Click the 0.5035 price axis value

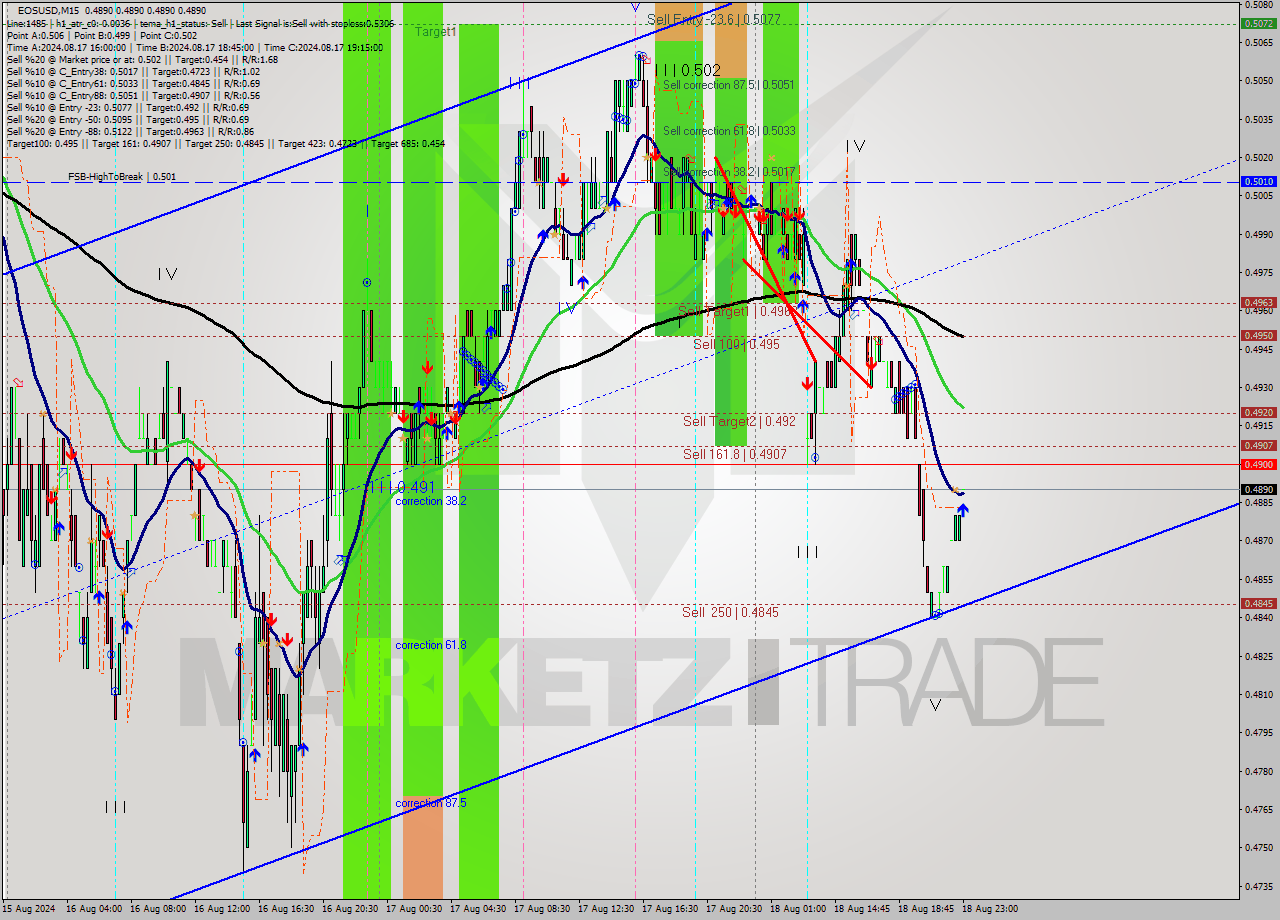[1257, 120]
